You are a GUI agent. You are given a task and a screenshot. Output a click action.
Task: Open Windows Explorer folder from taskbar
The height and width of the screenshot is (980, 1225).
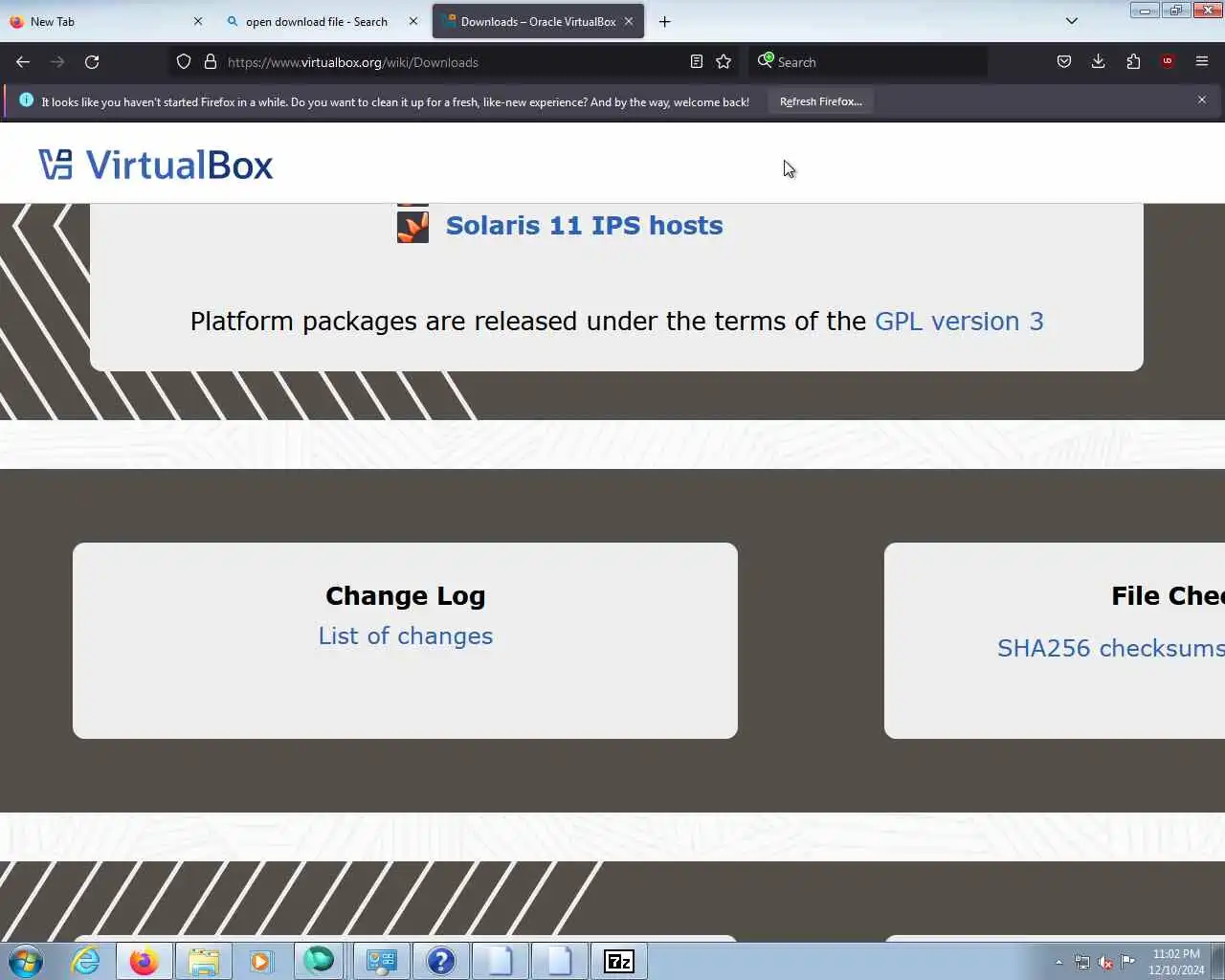point(203,961)
